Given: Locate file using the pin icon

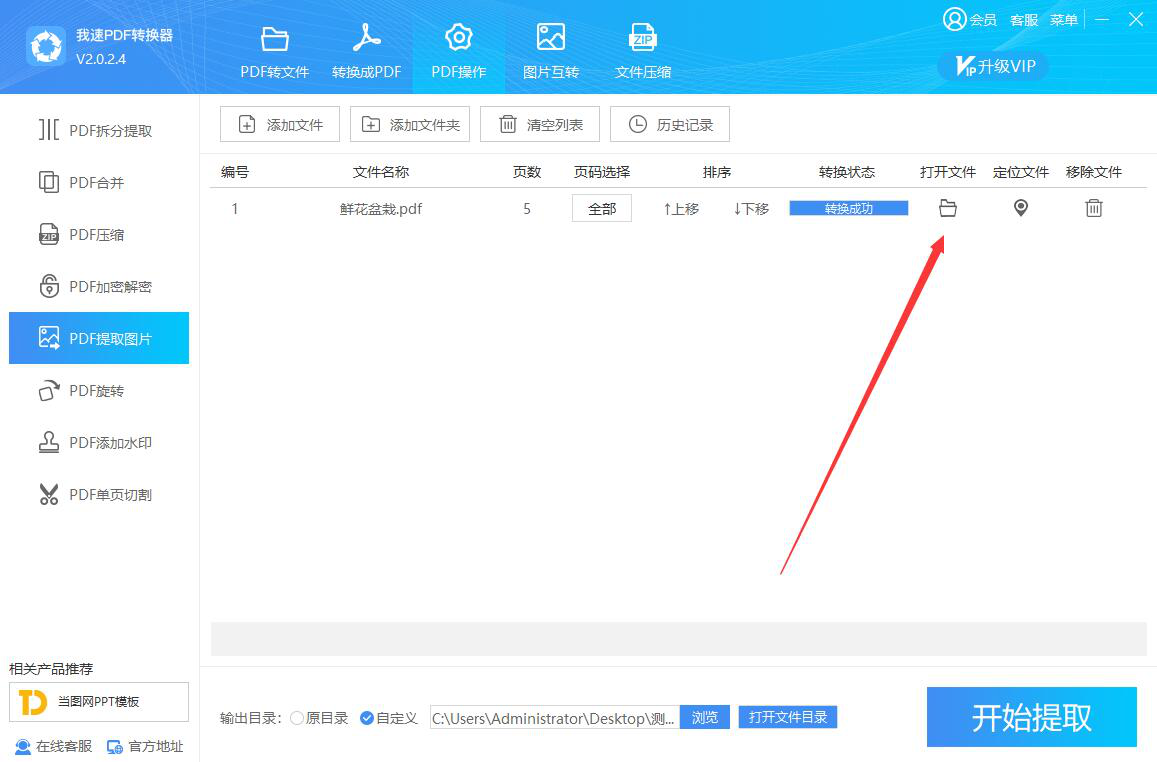Looking at the screenshot, I should click(x=1020, y=209).
